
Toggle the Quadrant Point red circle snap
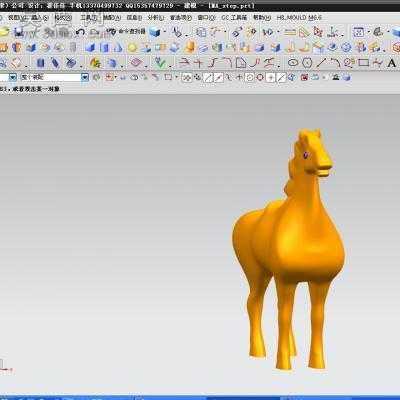(260, 78)
